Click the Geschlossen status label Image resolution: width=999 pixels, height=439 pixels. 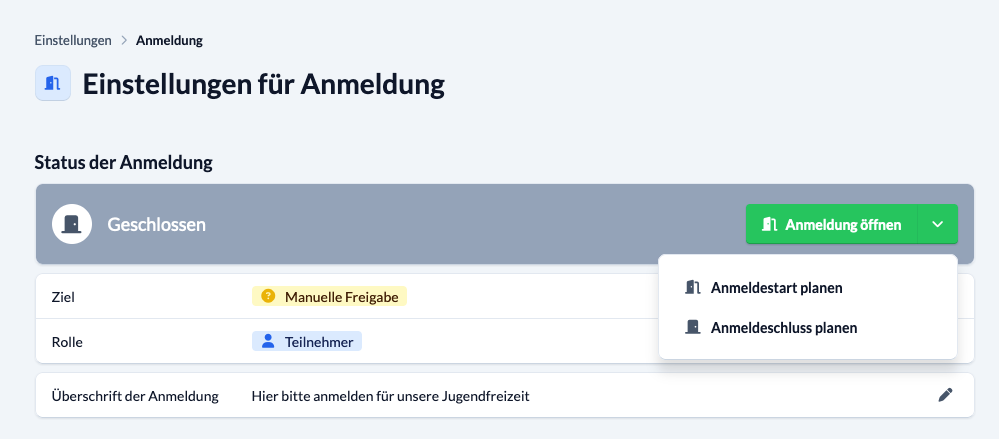tap(156, 224)
